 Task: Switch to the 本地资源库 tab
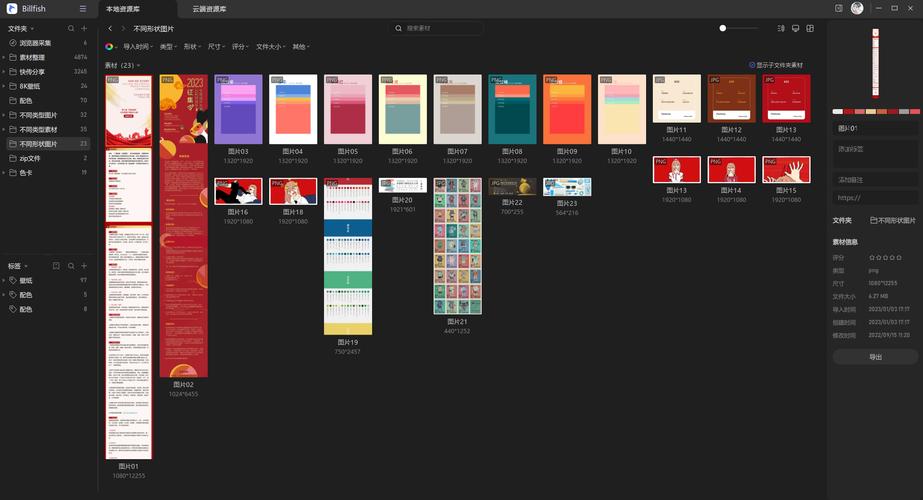122,9
